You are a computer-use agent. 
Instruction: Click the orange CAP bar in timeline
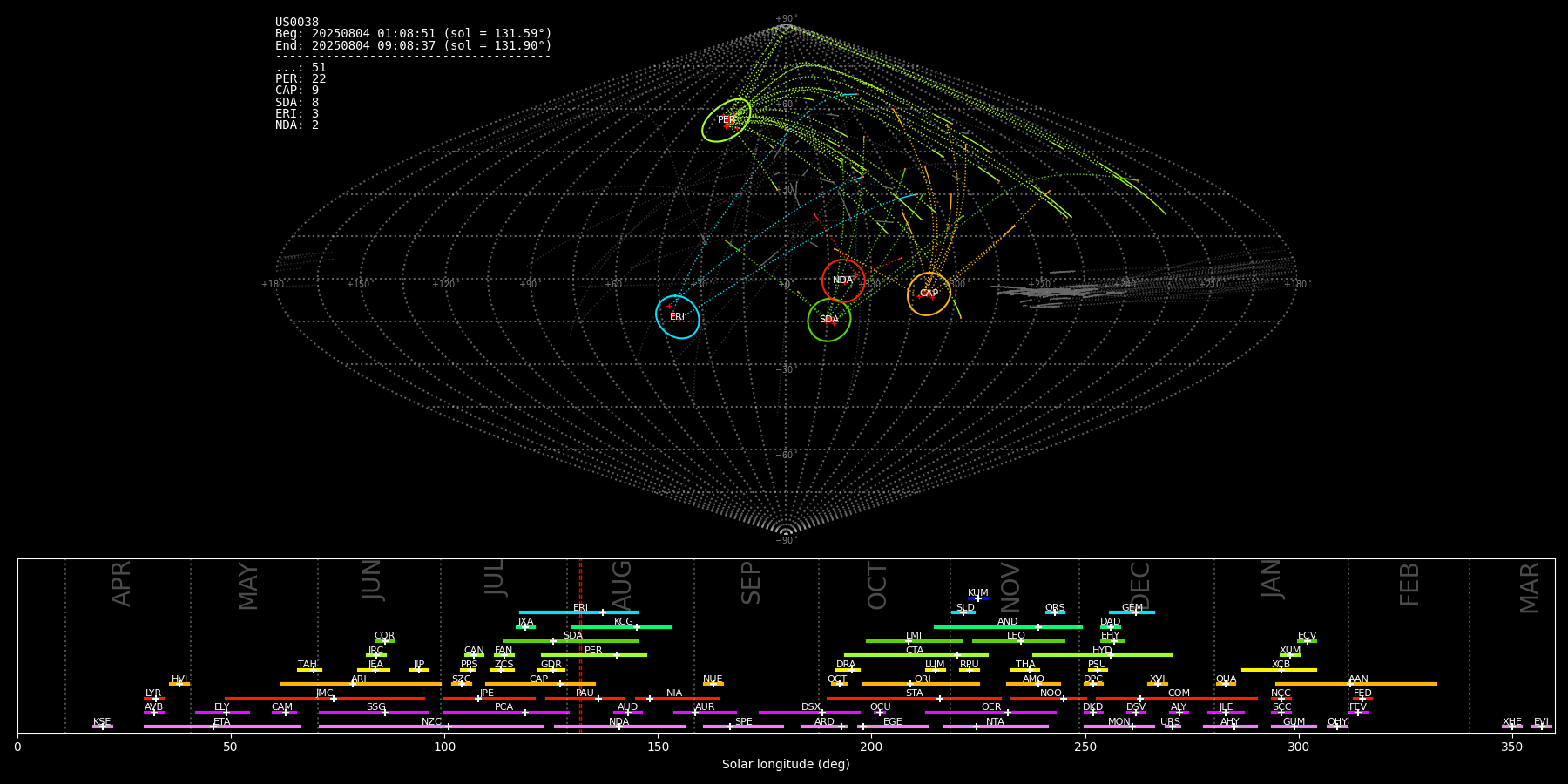(x=540, y=684)
